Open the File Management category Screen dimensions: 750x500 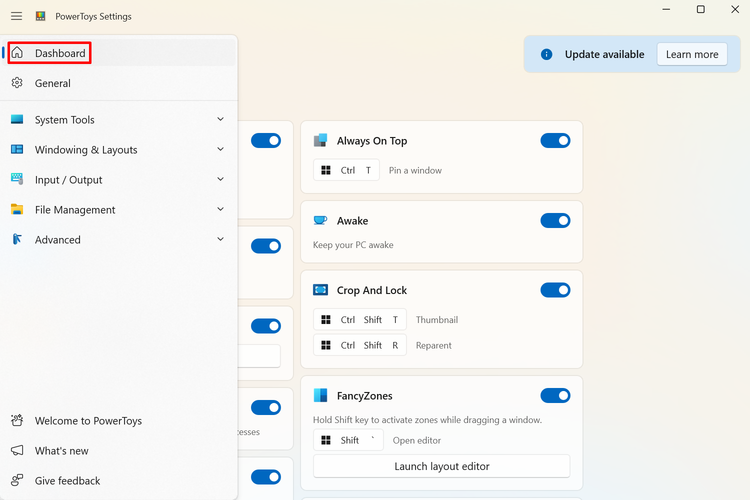119,209
